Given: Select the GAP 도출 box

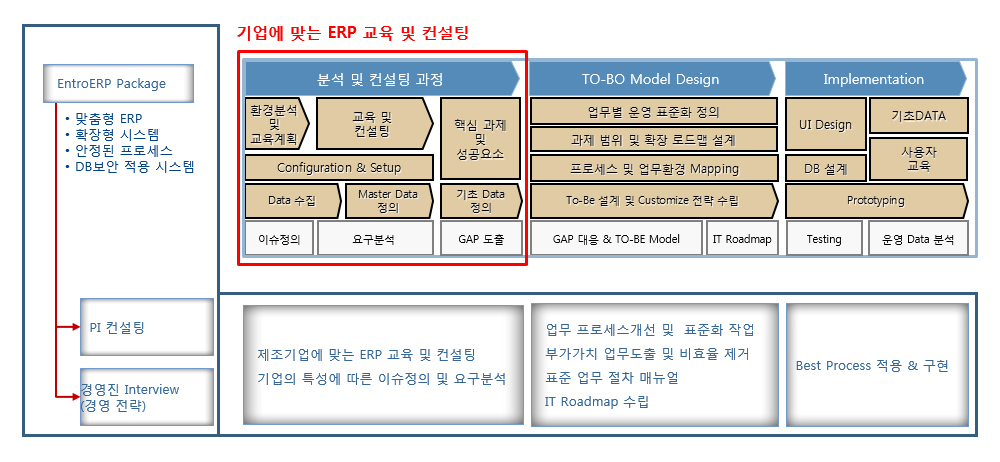Looking at the screenshot, I should (x=481, y=239).
